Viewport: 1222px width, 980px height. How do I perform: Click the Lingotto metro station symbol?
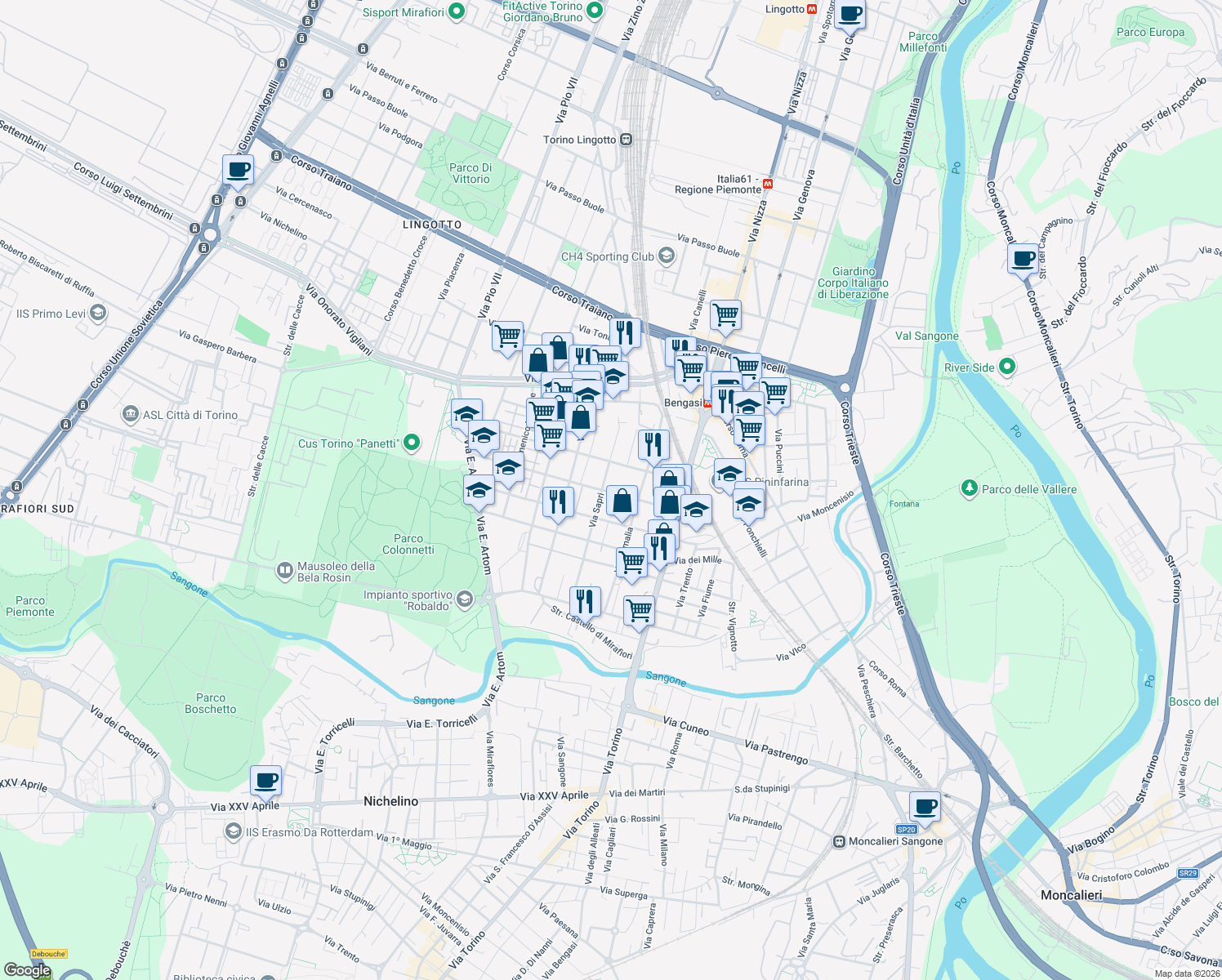tap(811, 10)
